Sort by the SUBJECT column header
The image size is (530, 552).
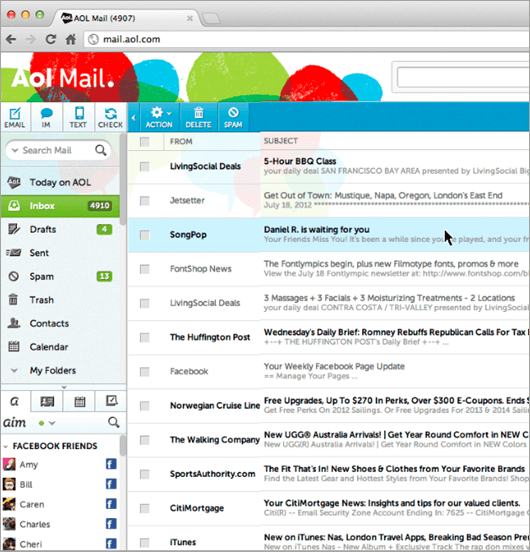(281, 141)
